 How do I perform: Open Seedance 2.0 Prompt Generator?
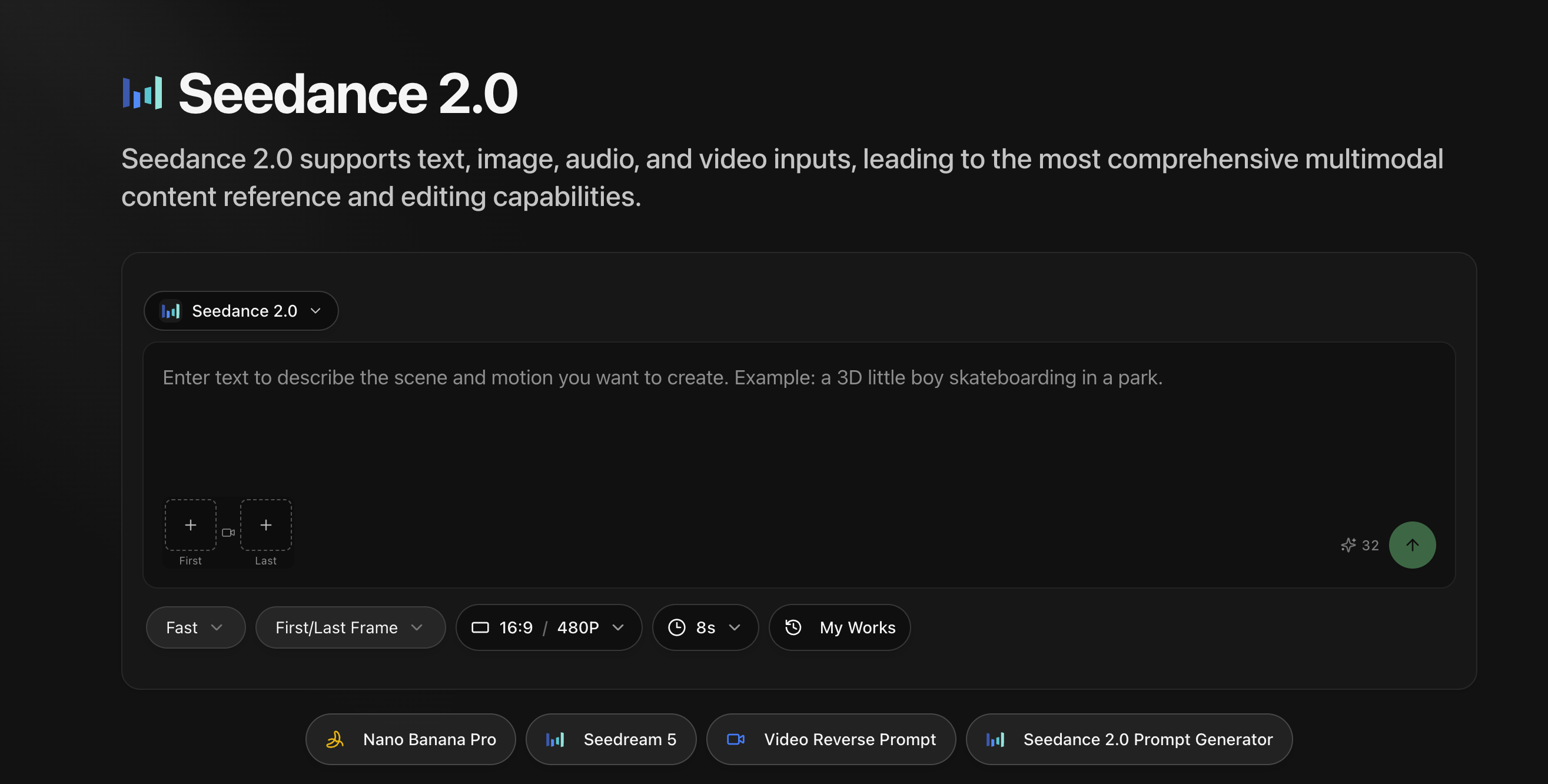(1129, 739)
